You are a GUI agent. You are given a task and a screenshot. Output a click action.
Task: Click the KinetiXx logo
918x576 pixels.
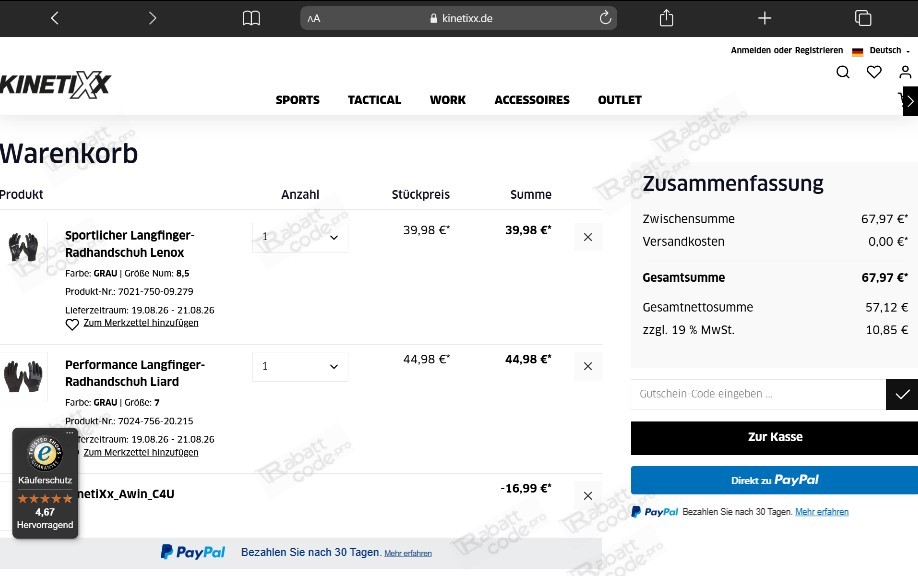(x=55, y=85)
